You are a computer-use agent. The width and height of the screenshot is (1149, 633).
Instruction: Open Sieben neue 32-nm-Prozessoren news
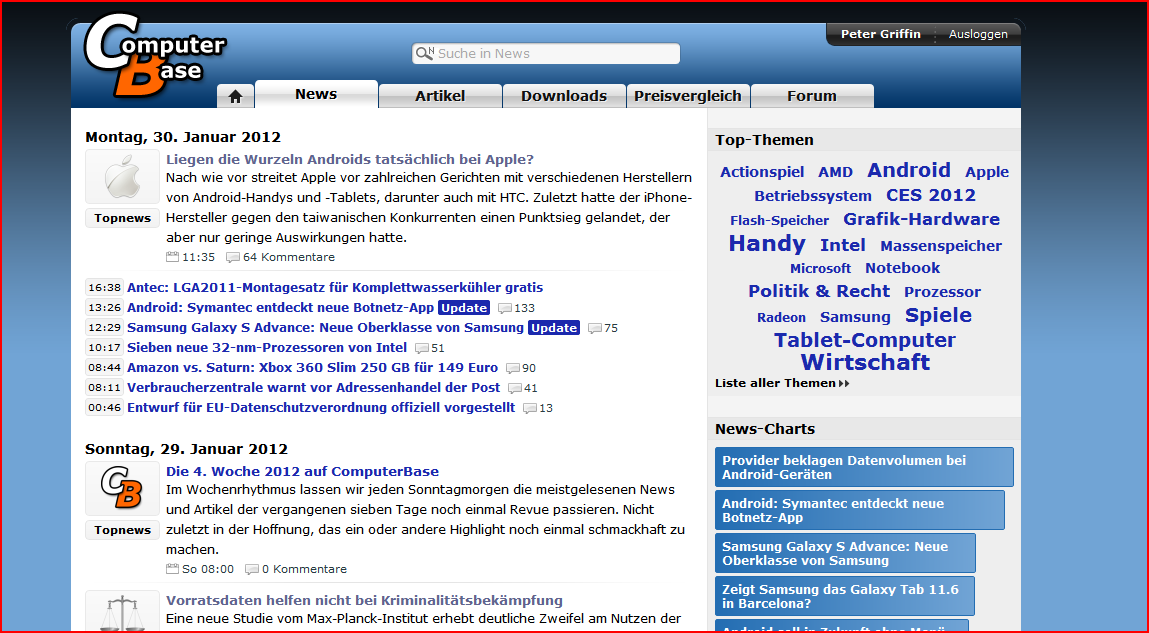[267, 348]
